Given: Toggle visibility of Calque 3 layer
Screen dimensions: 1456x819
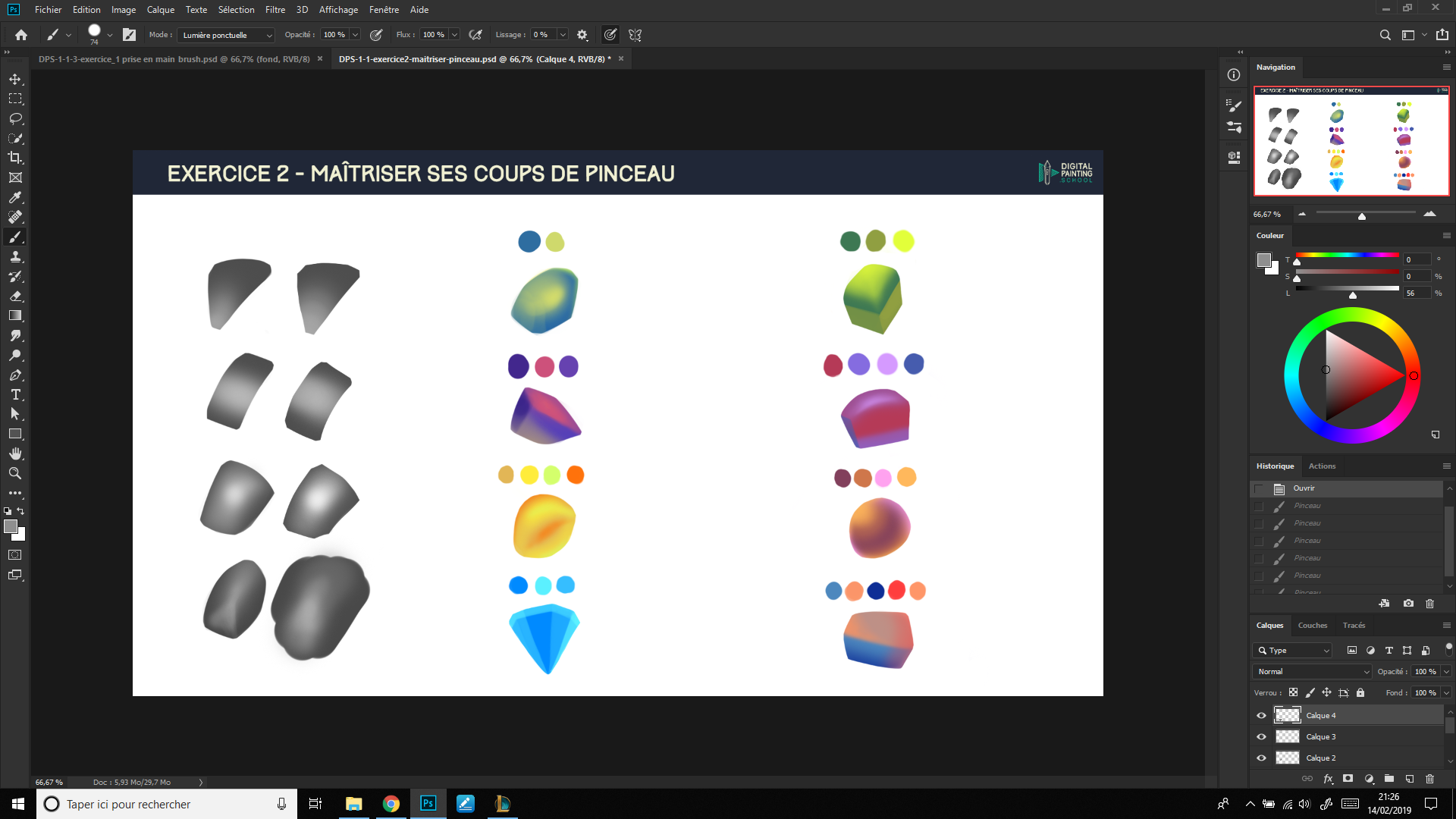Looking at the screenshot, I should pyautogui.click(x=1261, y=736).
